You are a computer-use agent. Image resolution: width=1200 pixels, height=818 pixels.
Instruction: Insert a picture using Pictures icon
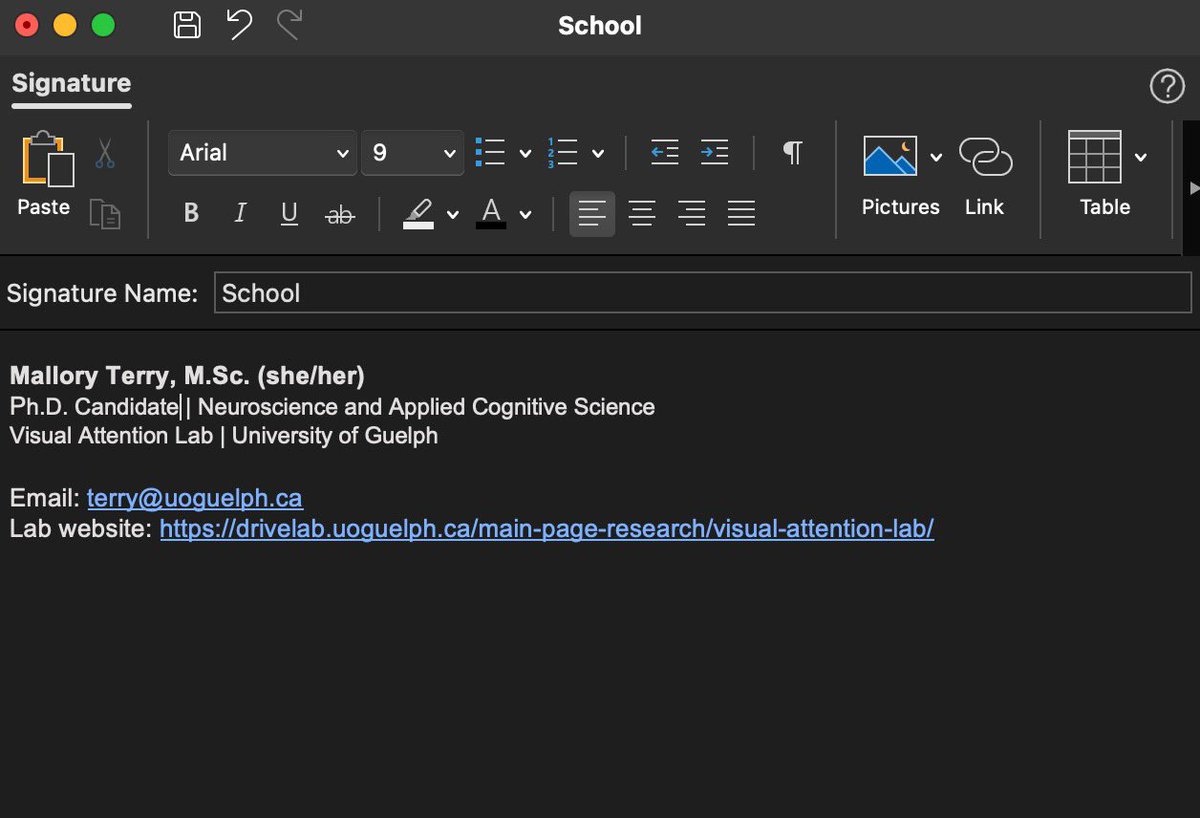click(x=890, y=157)
